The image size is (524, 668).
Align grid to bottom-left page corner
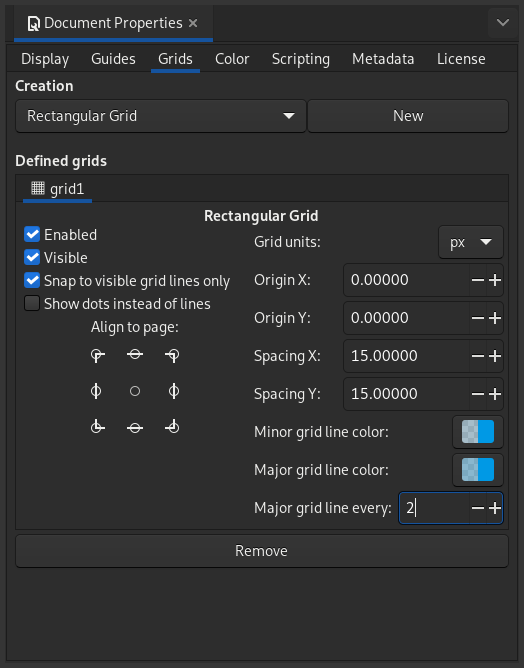pos(98,427)
